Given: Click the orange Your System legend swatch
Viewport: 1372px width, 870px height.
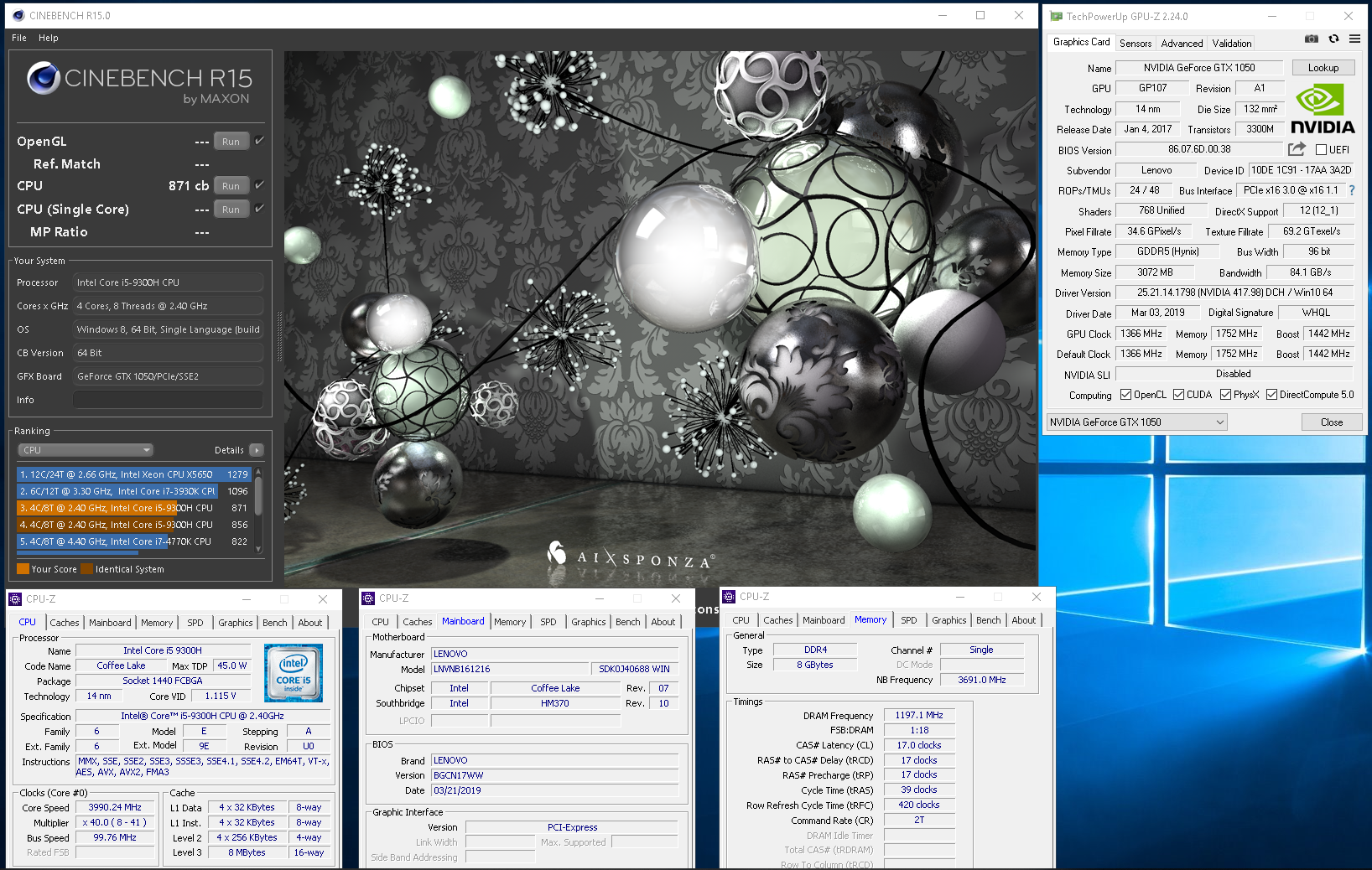Looking at the screenshot, I should 23,569.
